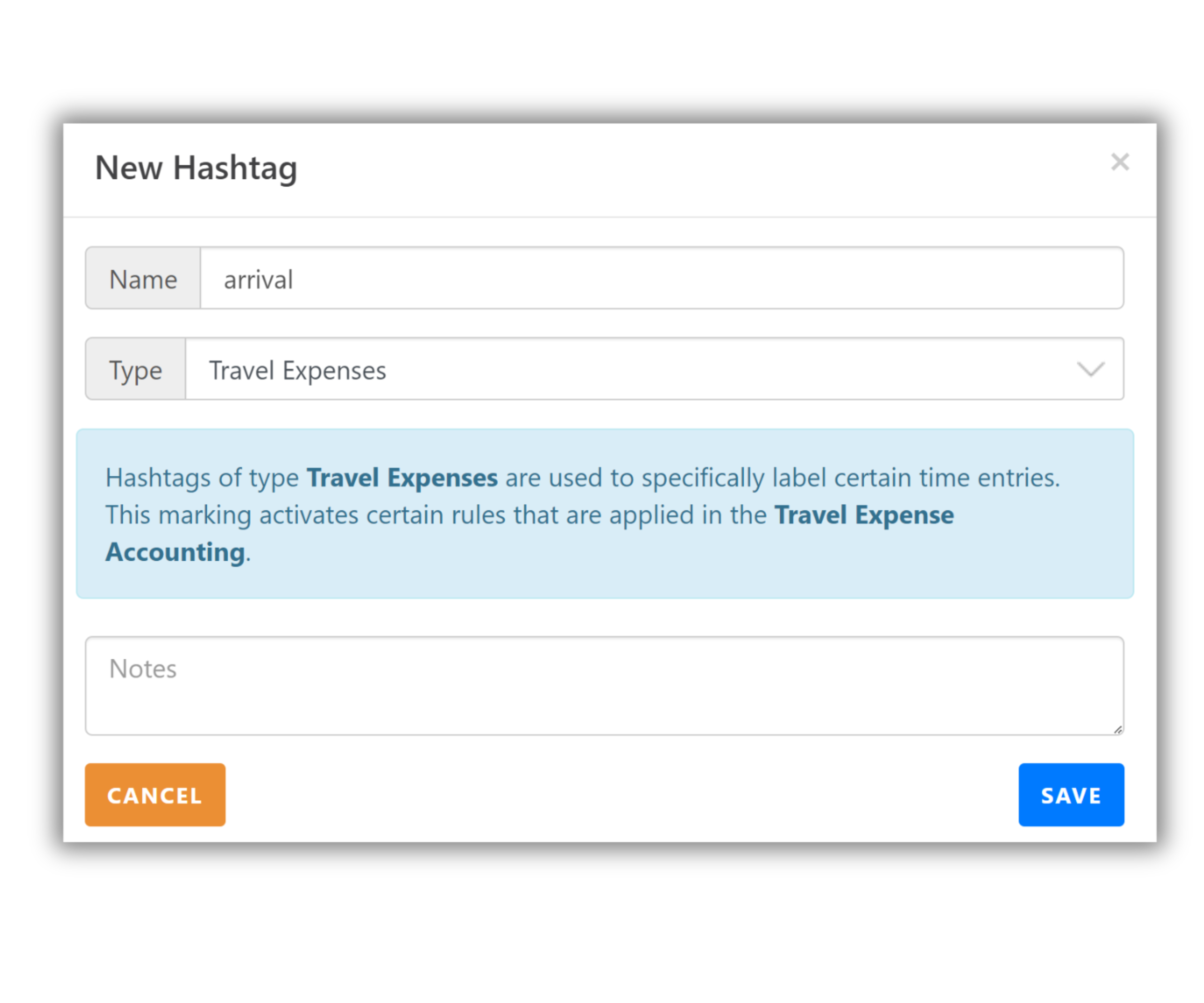Screen dimensions: 1204x1003
Task: Click the blue SAVE button
Action: coord(1071,795)
